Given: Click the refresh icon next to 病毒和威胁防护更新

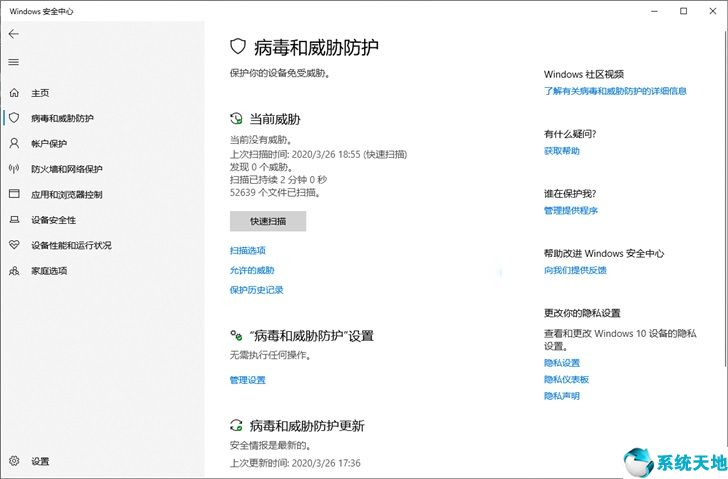Looking at the screenshot, I should click(236, 425).
